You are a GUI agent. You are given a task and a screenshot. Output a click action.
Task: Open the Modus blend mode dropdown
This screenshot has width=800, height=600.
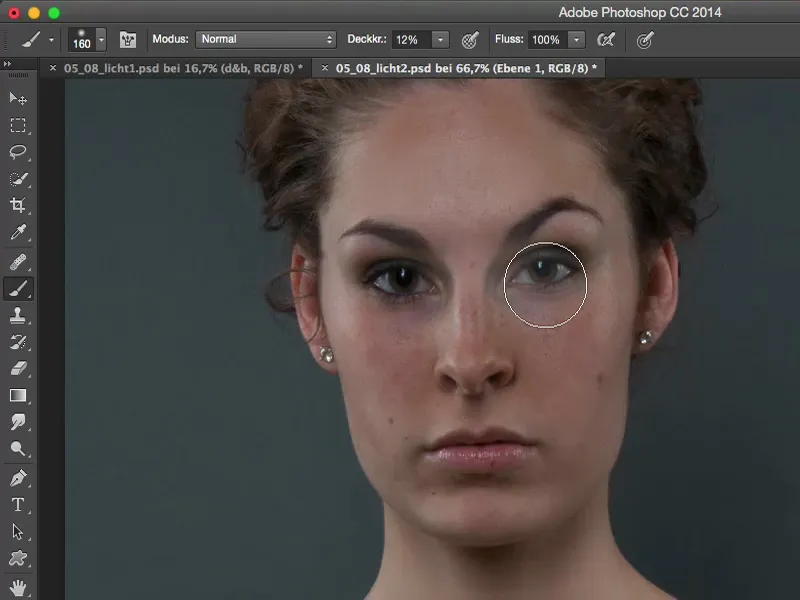coord(265,39)
